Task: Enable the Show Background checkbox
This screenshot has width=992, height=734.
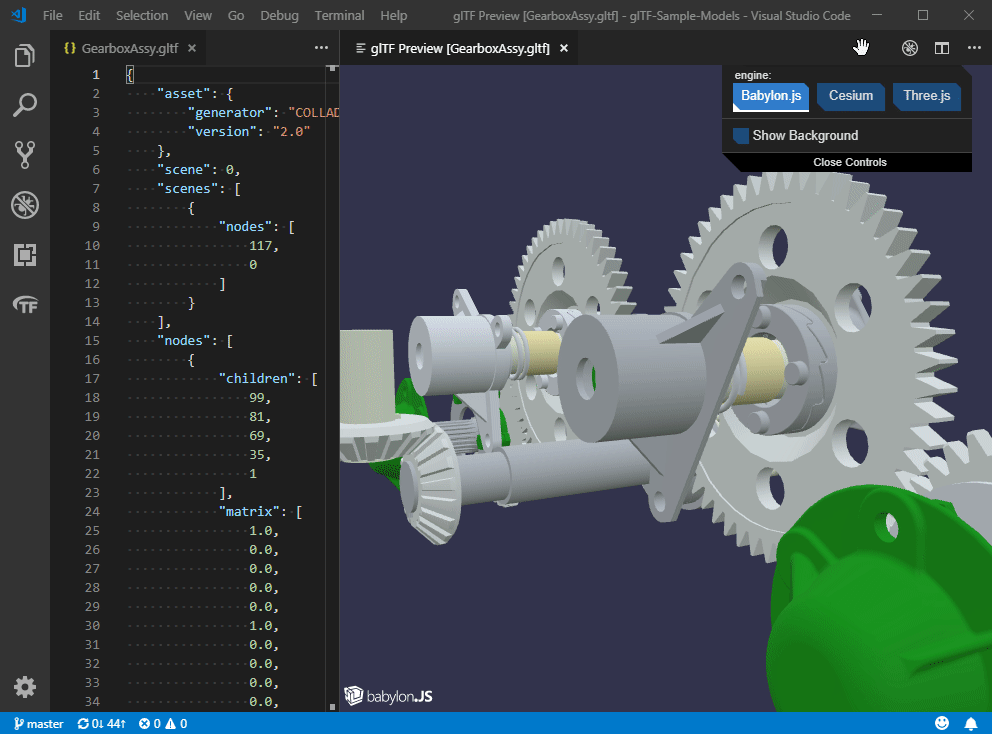Action: point(741,136)
